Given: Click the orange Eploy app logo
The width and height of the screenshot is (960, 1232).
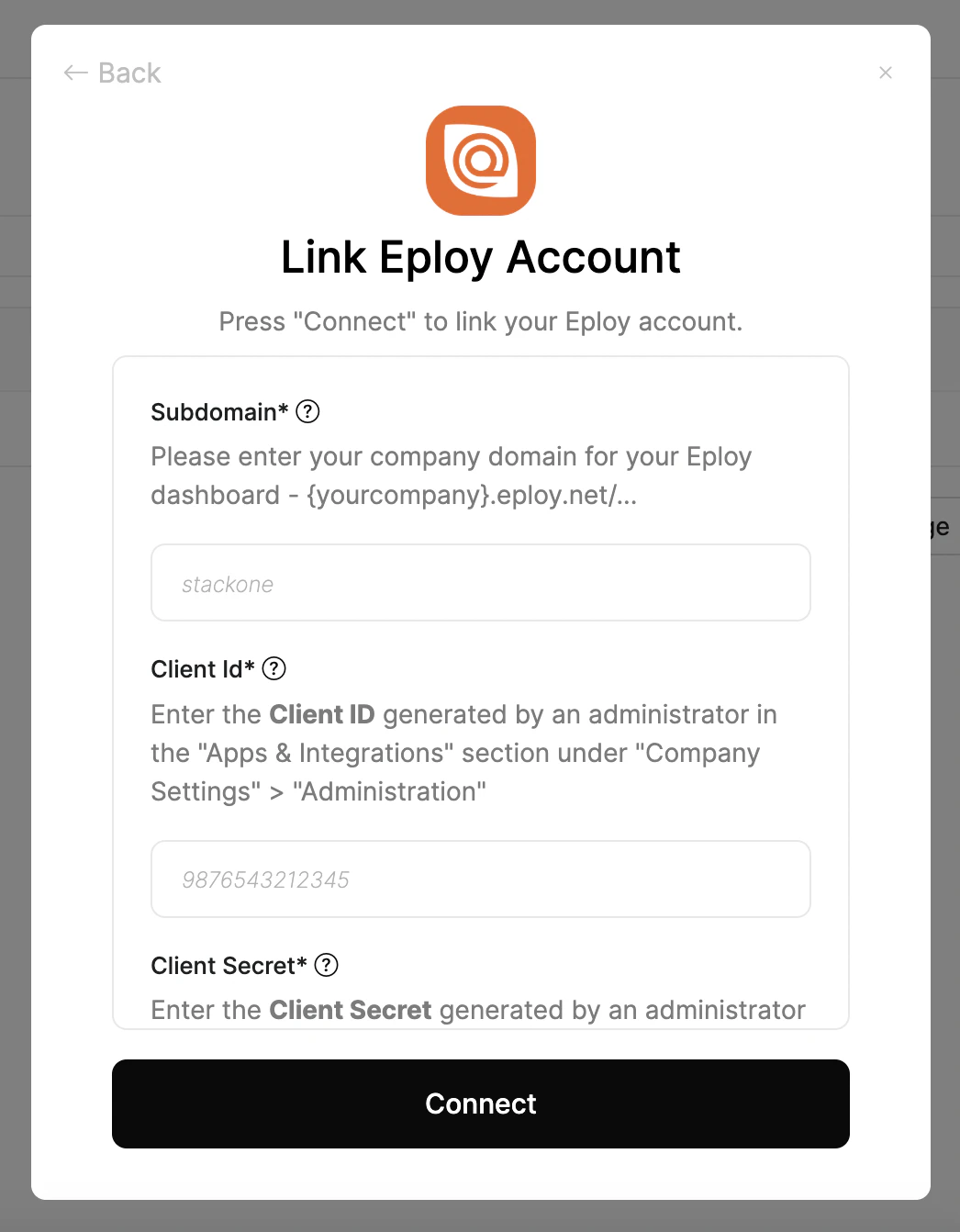Looking at the screenshot, I should [480, 160].
